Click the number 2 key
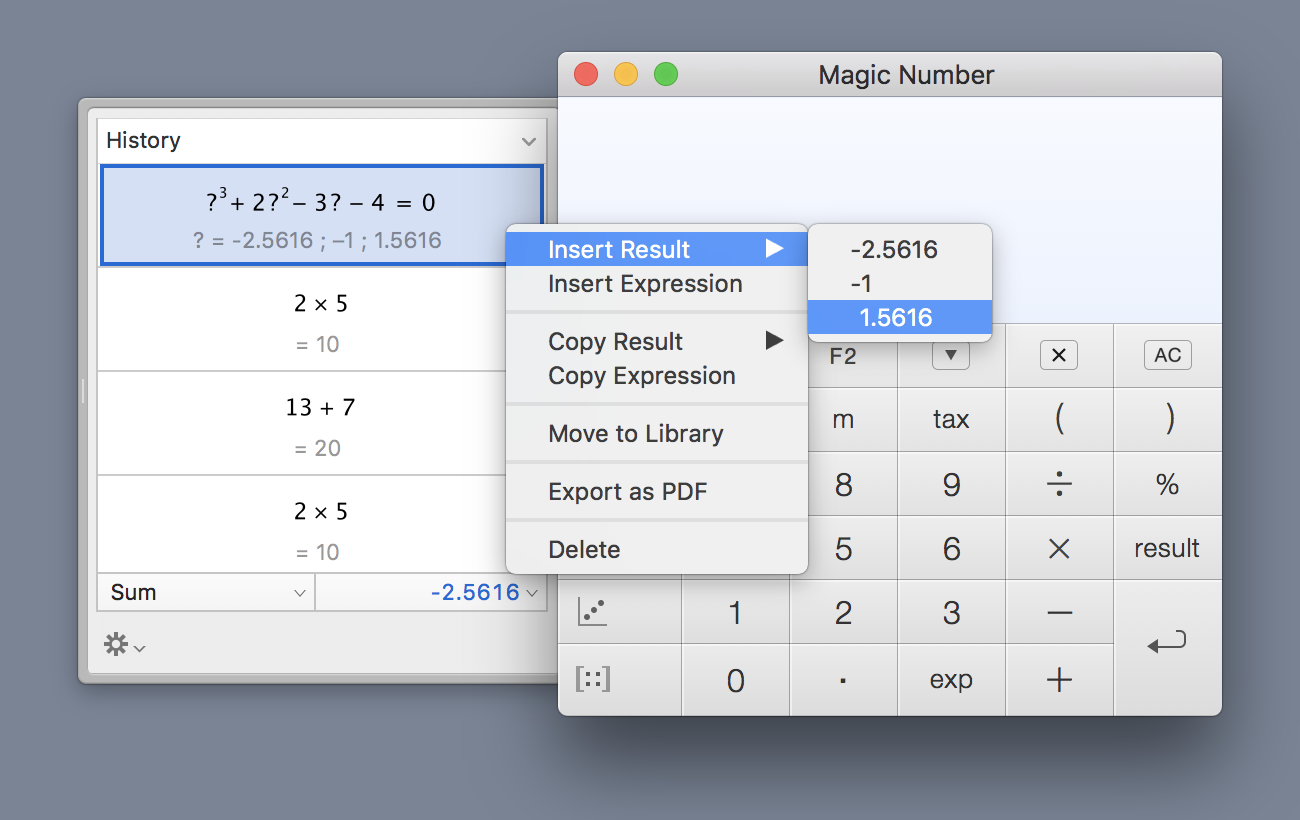This screenshot has width=1300, height=820. click(x=843, y=612)
